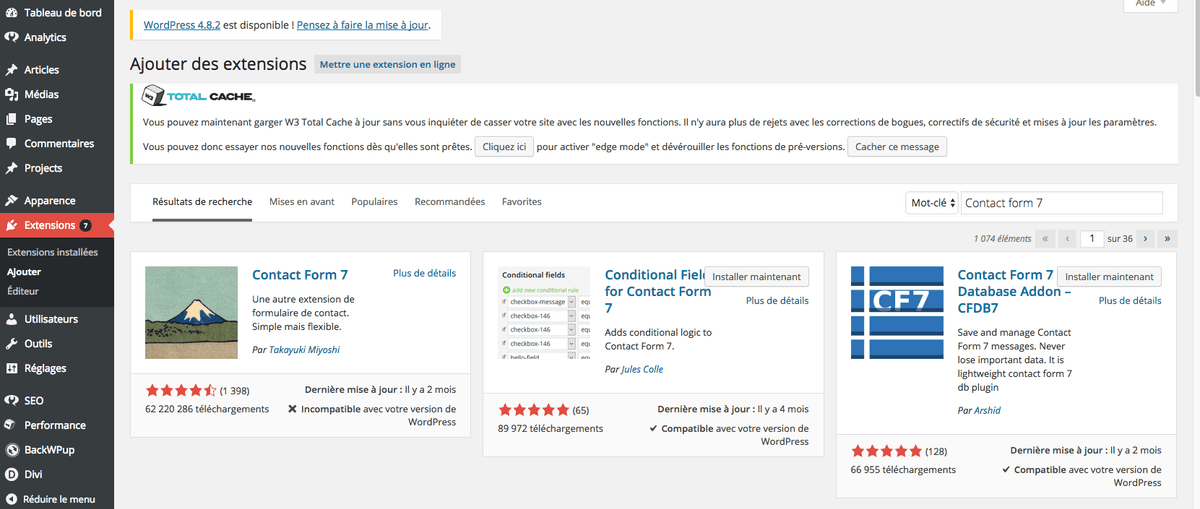Click the Médias icon in sidebar
Viewport: 1200px width, 509px height.
point(11,95)
